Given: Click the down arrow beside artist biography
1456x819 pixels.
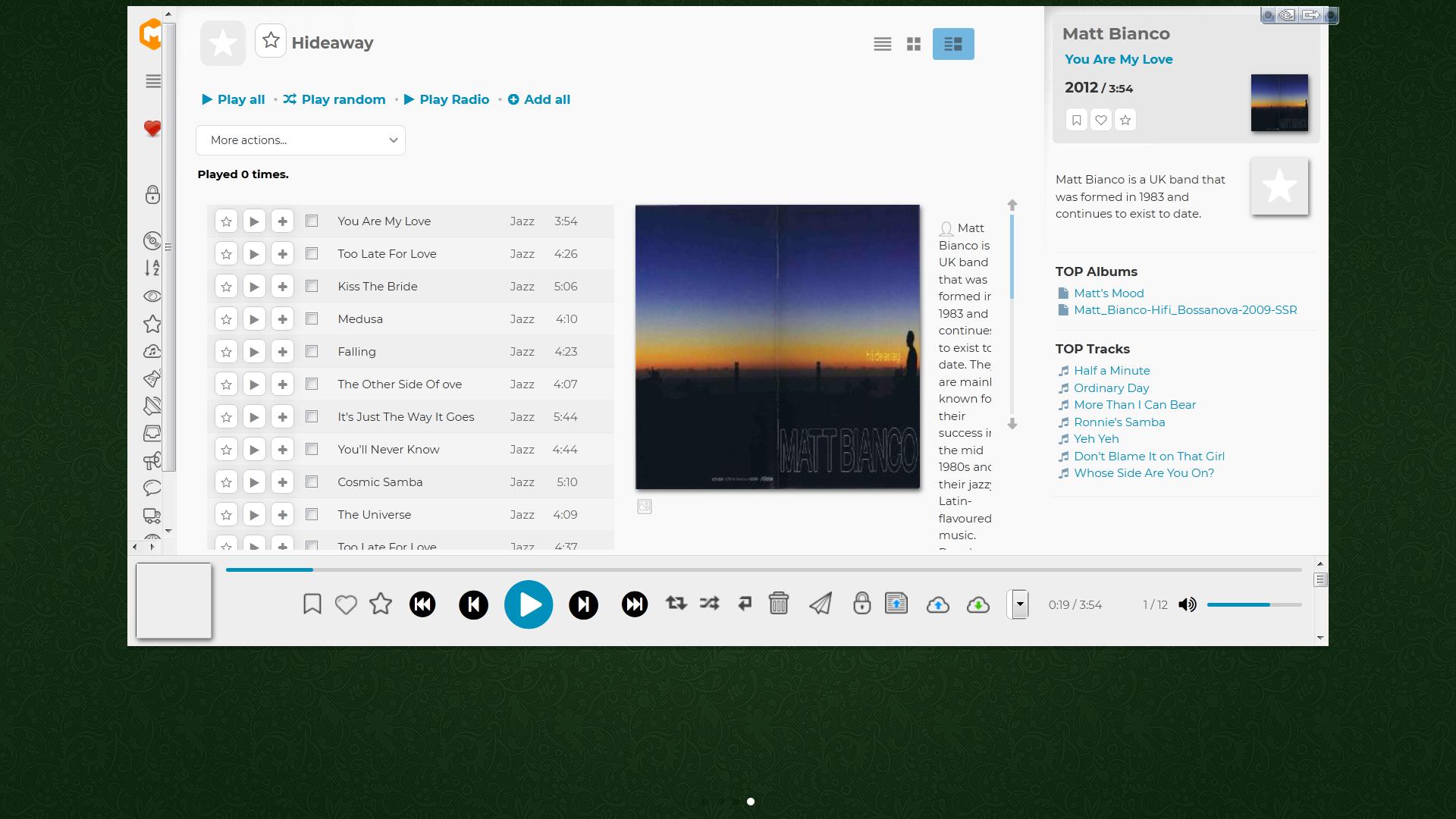Looking at the screenshot, I should (x=1012, y=424).
